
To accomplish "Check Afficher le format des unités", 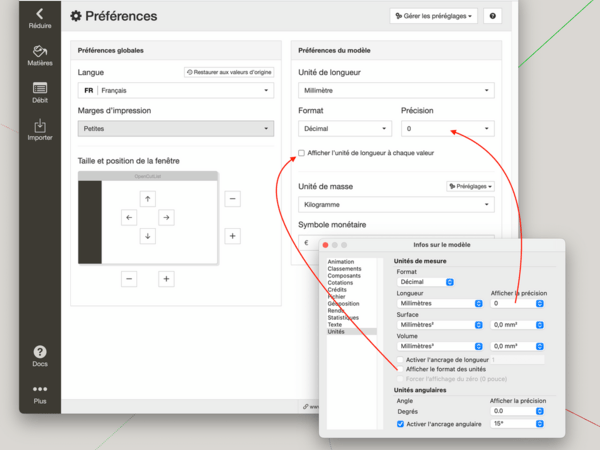I will [401, 368].
